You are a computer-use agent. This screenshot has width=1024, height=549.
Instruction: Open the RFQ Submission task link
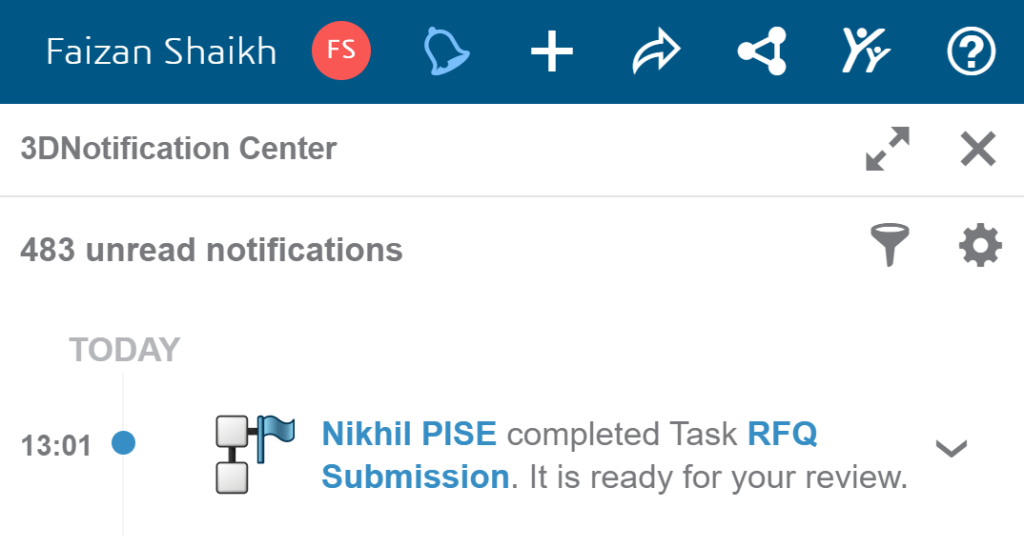(569, 456)
